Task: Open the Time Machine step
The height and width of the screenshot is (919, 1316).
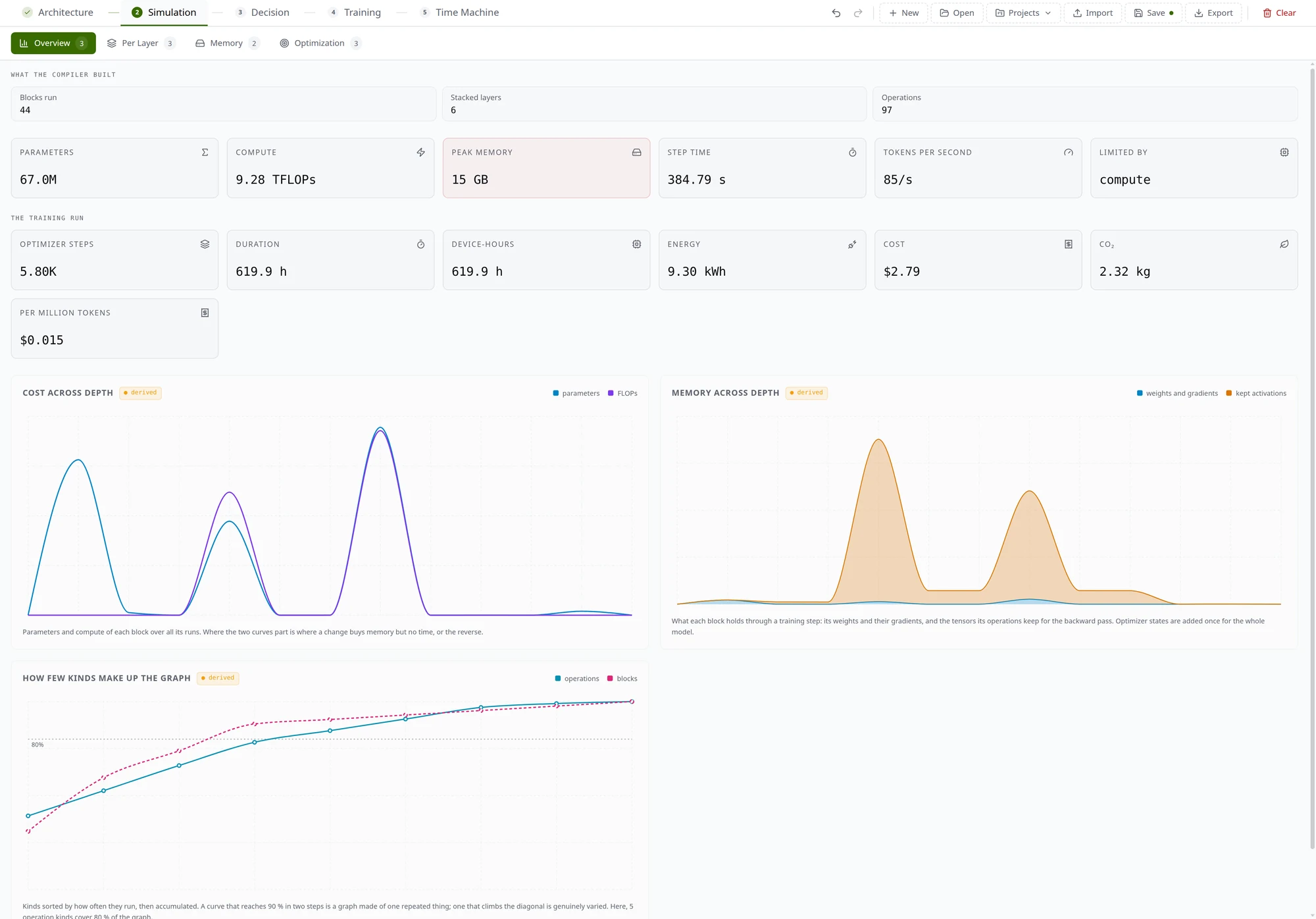Action: [x=459, y=13]
